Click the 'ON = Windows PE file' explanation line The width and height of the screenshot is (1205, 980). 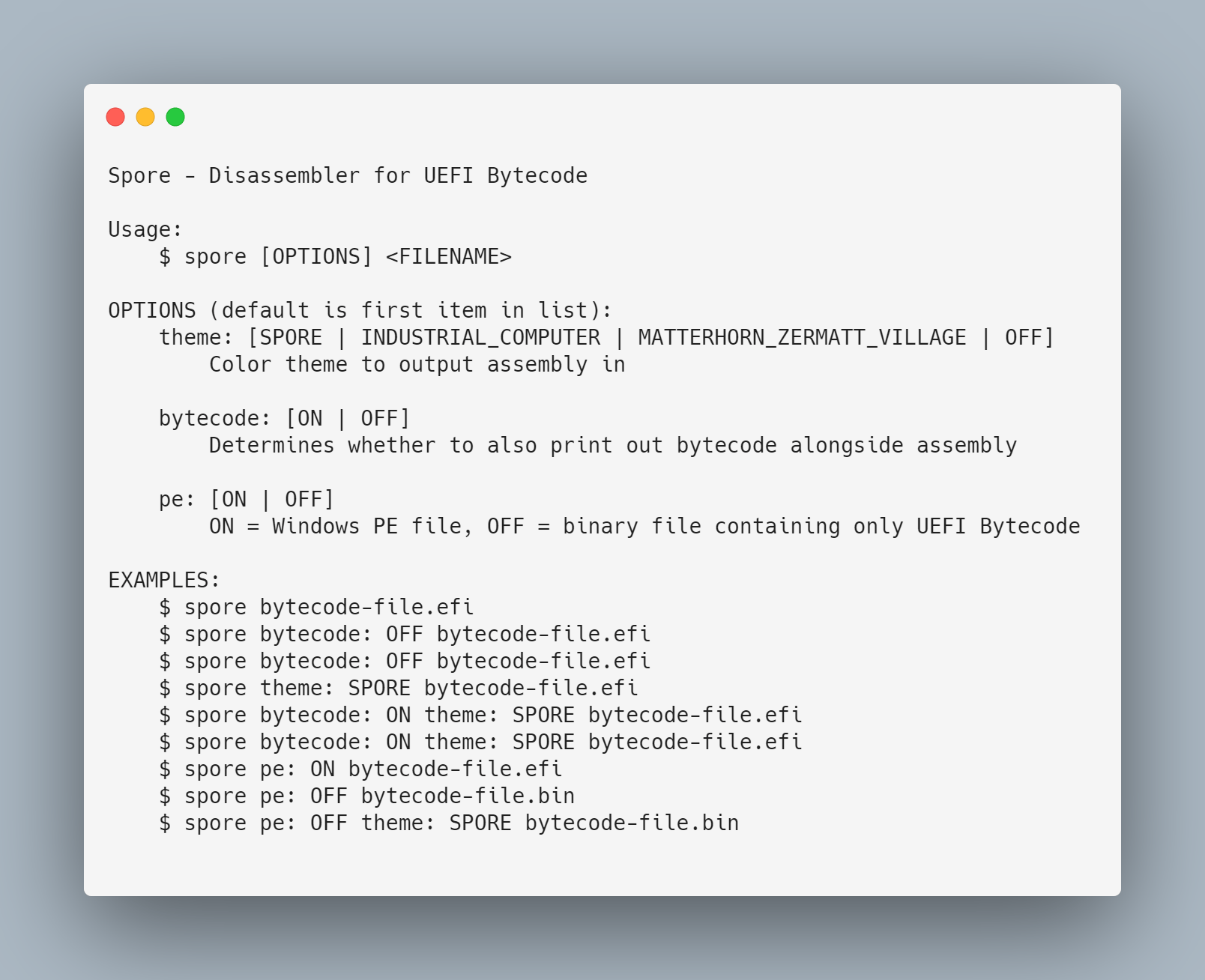(644, 526)
